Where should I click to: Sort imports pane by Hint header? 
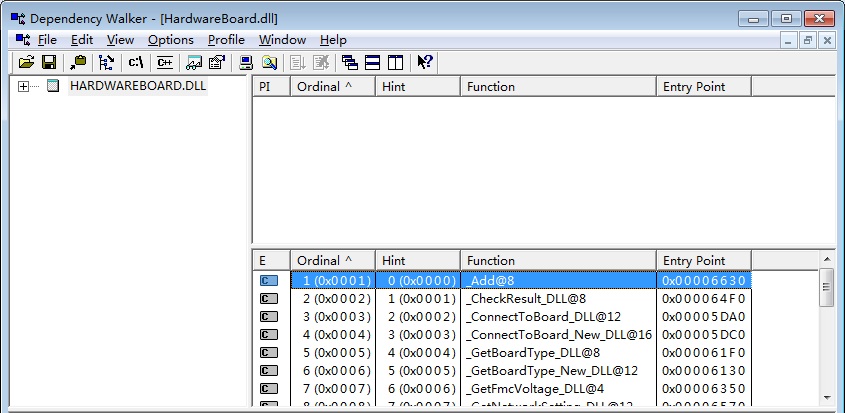418,86
